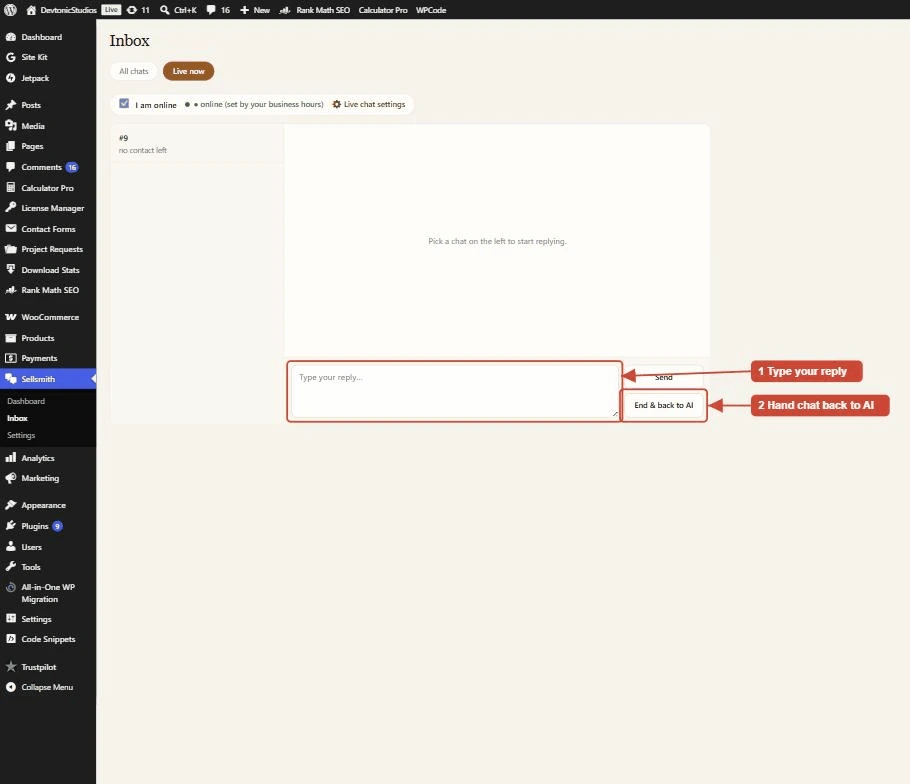This screenshot has height=784, width=910.
Task: Select the Live now tab
Action: (189, 71)
